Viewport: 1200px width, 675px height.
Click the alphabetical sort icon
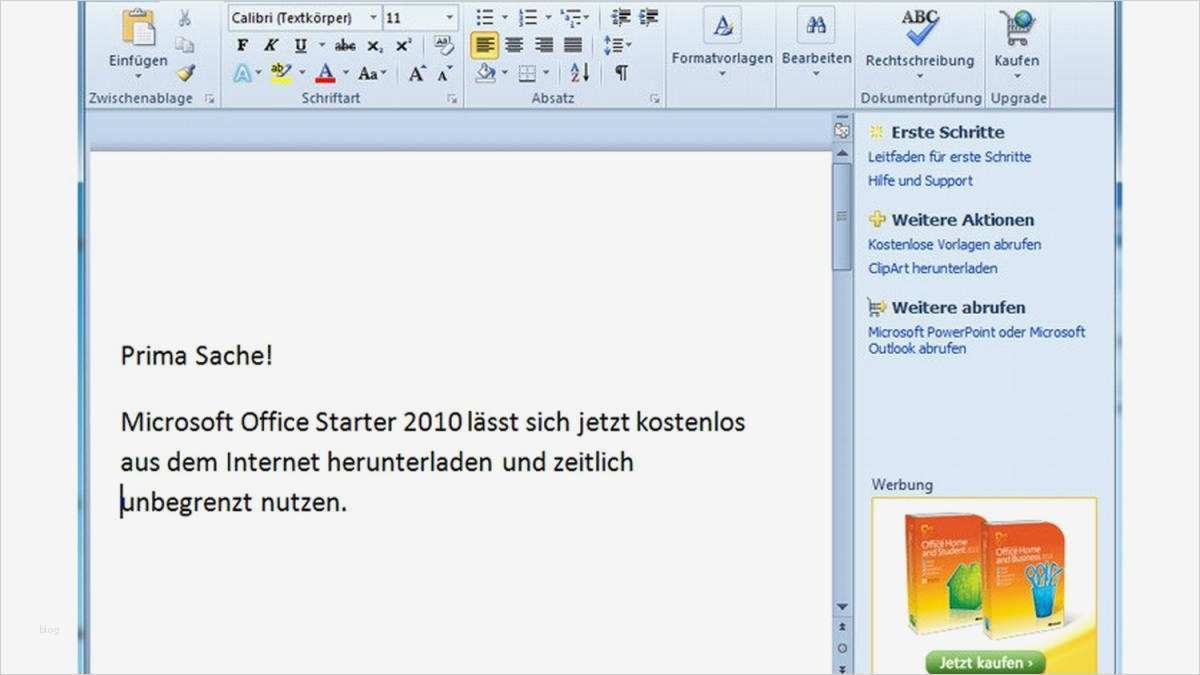click(x=578, y=71)
